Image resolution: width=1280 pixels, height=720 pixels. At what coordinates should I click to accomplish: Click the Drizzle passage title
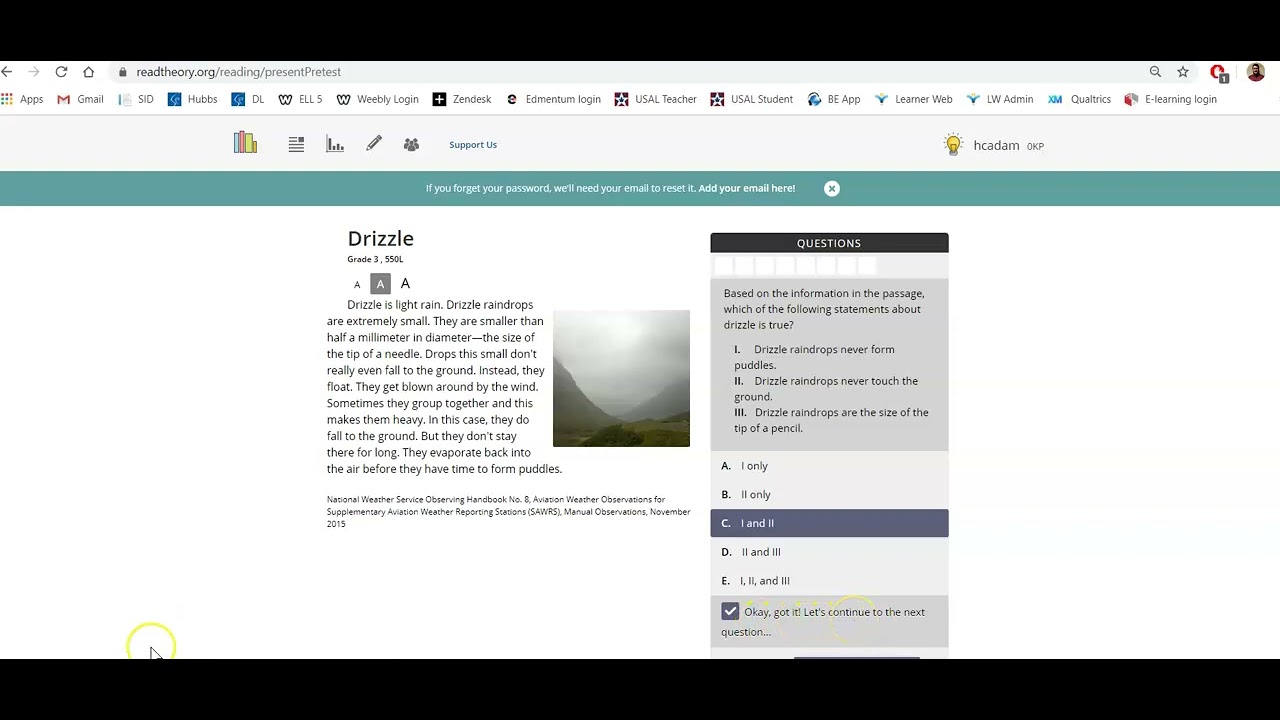pos(380,238)
